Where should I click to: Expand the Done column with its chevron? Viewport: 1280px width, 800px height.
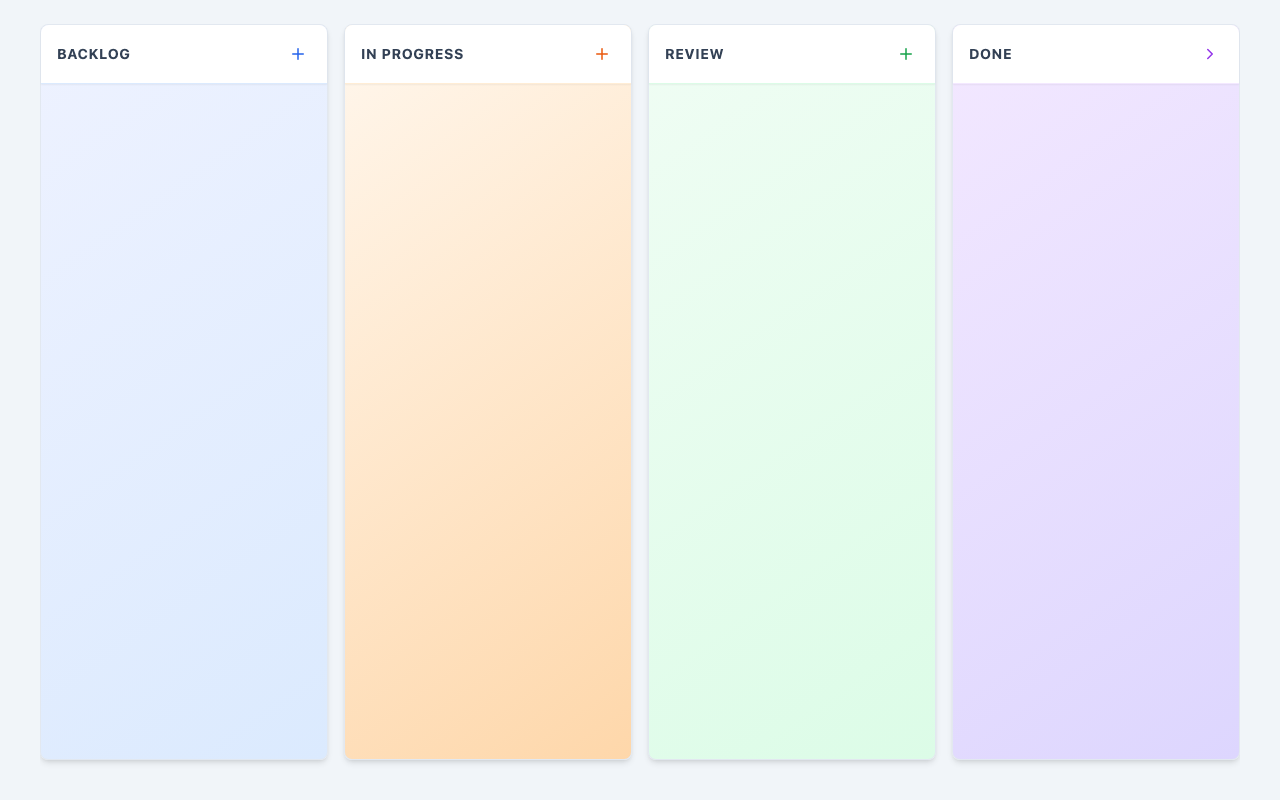coord(1210,54)
